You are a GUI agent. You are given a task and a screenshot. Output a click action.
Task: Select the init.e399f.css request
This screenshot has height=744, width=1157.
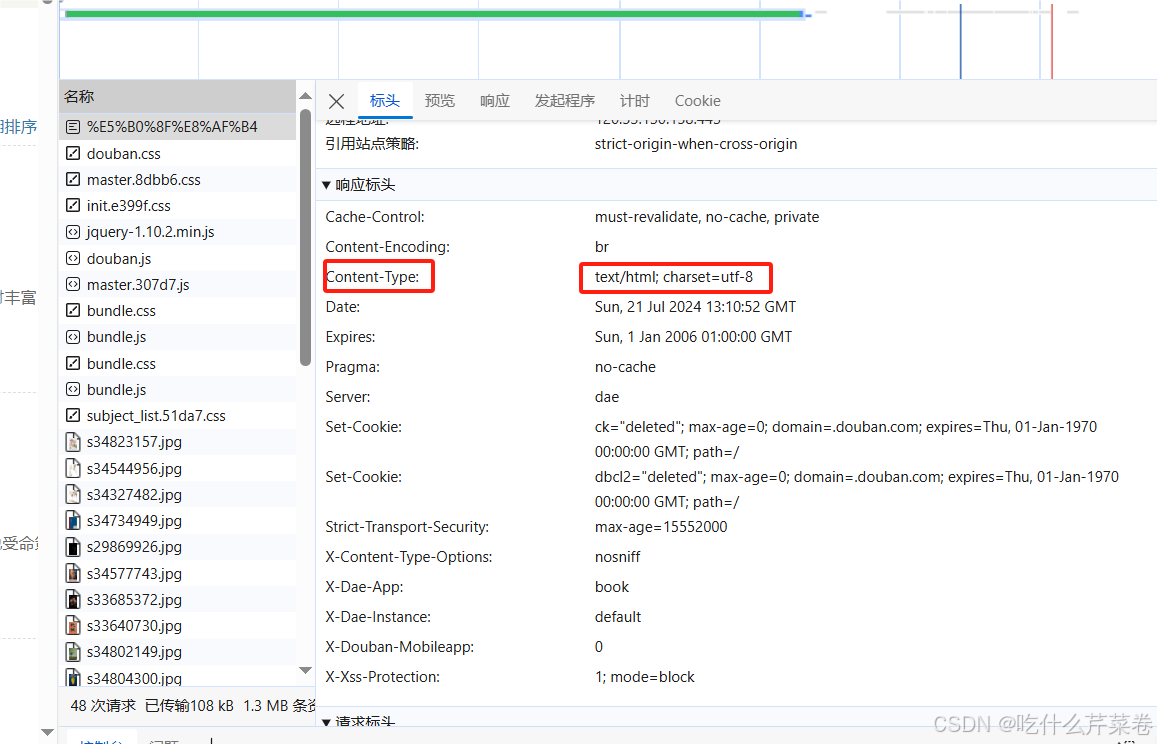[x=177, y=205]
